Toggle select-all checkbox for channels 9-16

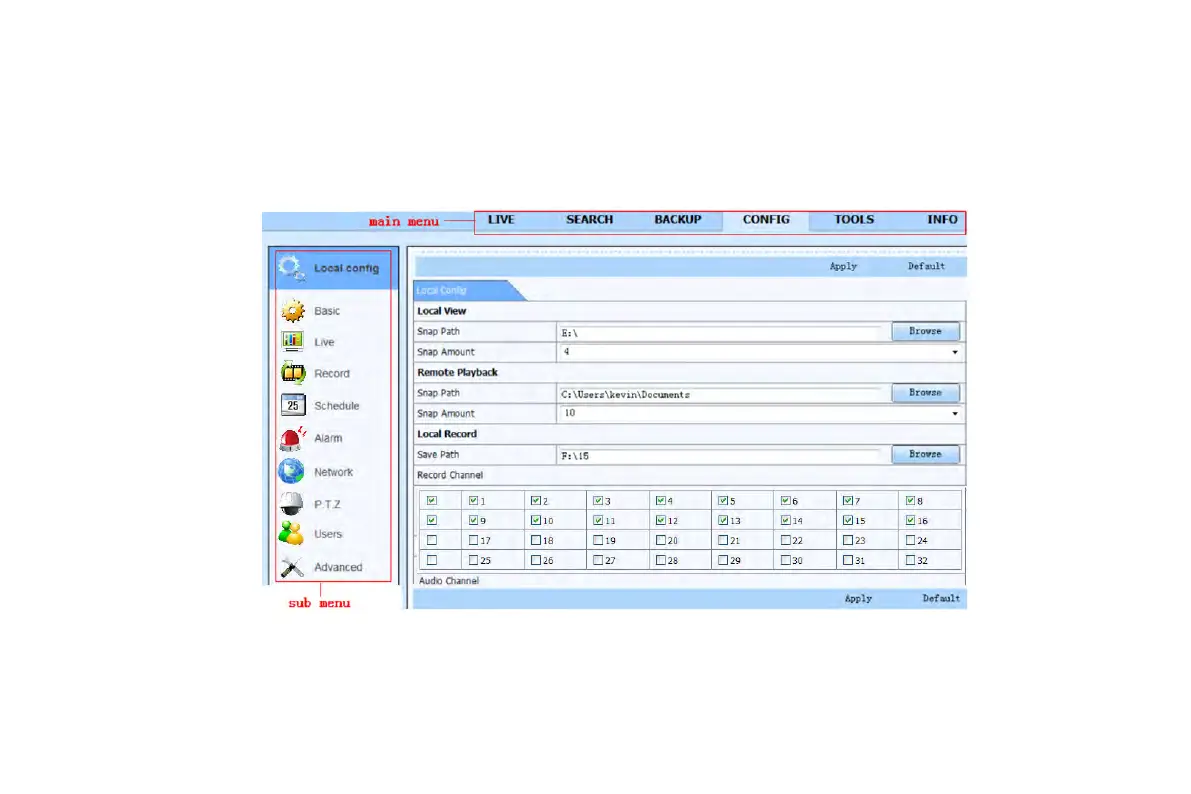pos(431,520)
